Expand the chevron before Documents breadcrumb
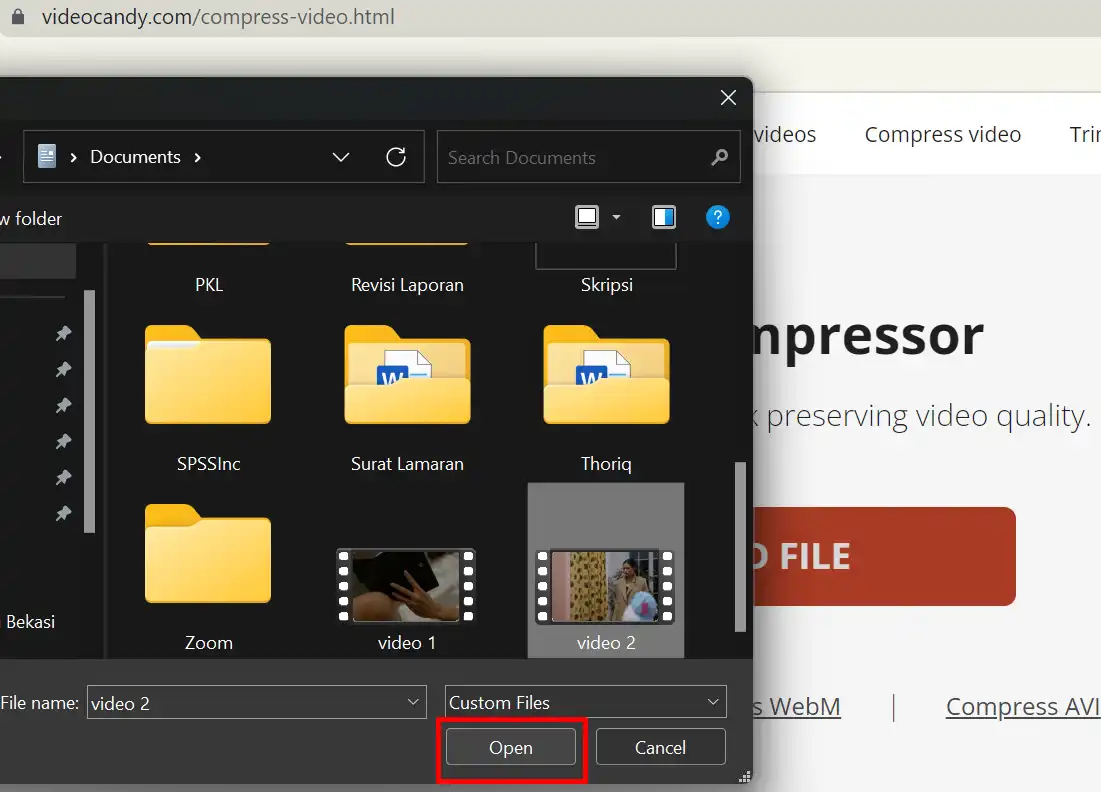 tap(73, 157)
